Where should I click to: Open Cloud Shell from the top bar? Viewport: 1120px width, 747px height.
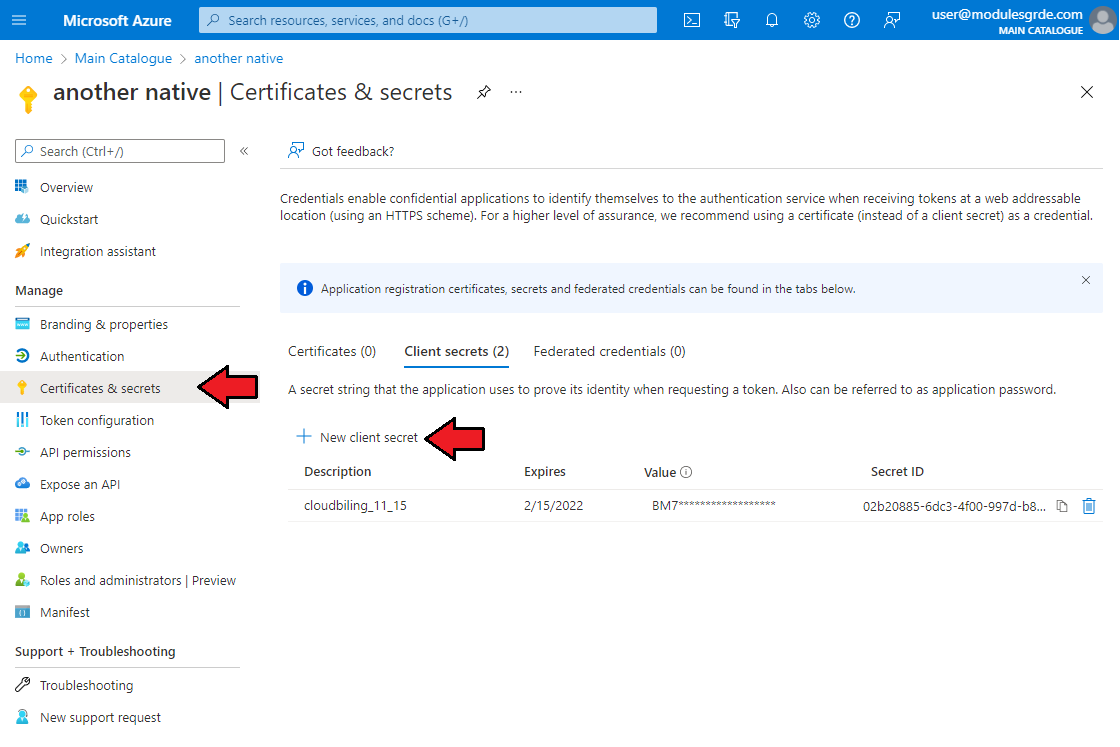[x=691, y=20]
